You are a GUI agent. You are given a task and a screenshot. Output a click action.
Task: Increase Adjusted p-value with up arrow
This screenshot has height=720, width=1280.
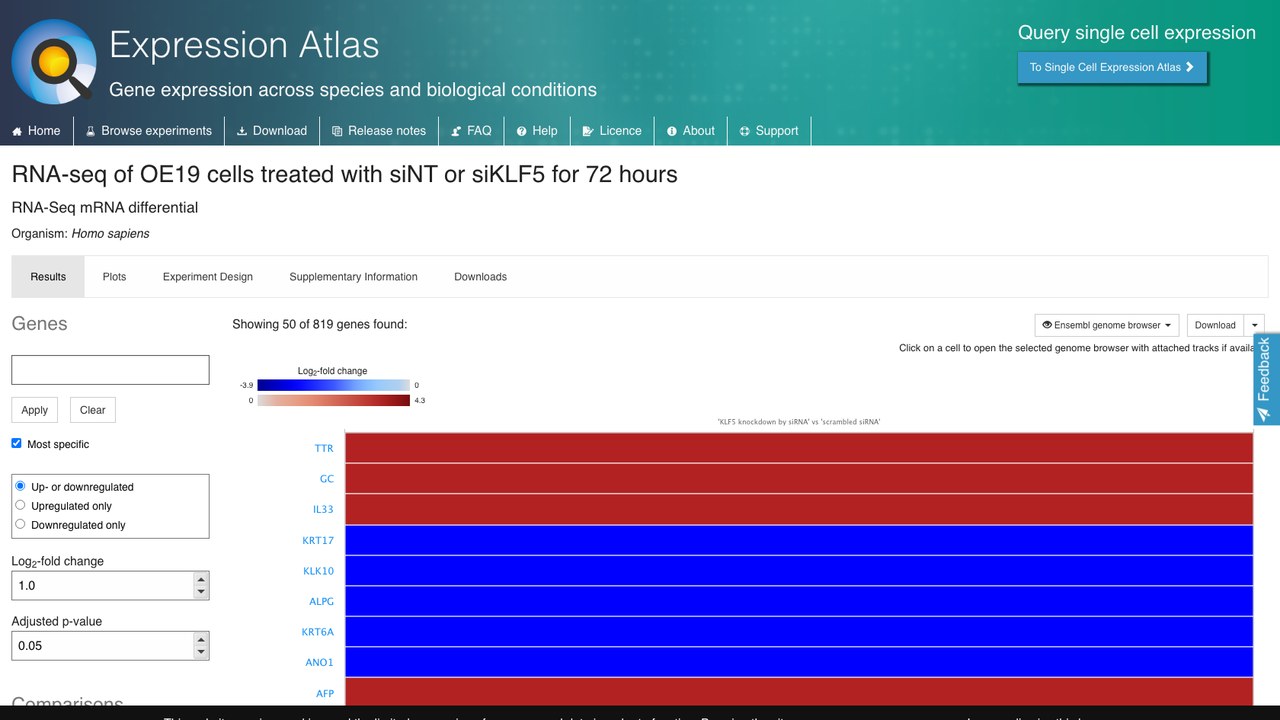point(201,639)
